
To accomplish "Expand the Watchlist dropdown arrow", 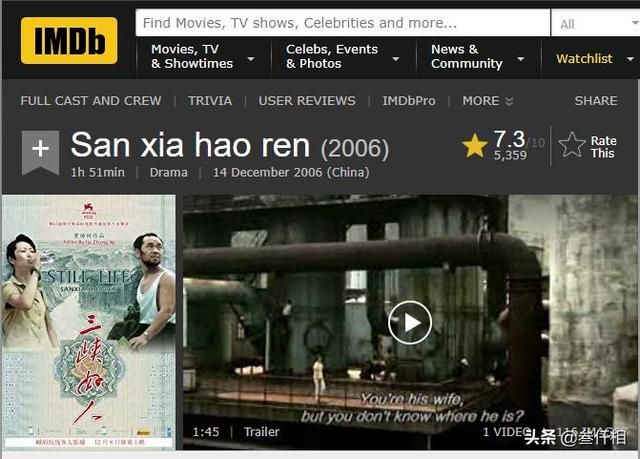I will (630, 59).
